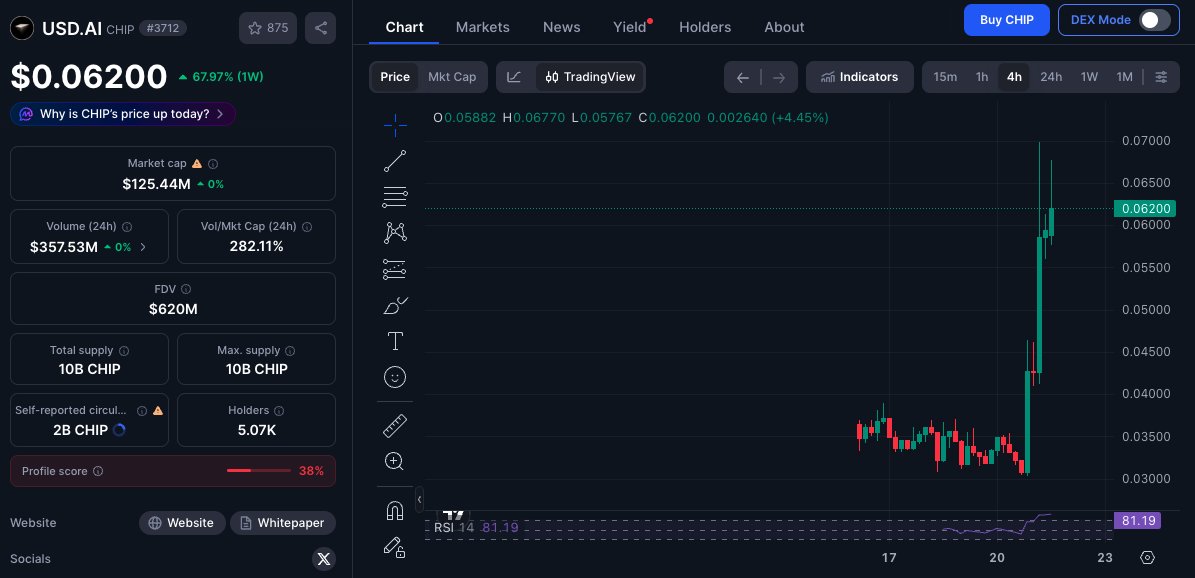
Task: Click the #3712 rank badge
Action: coord(162,28)
